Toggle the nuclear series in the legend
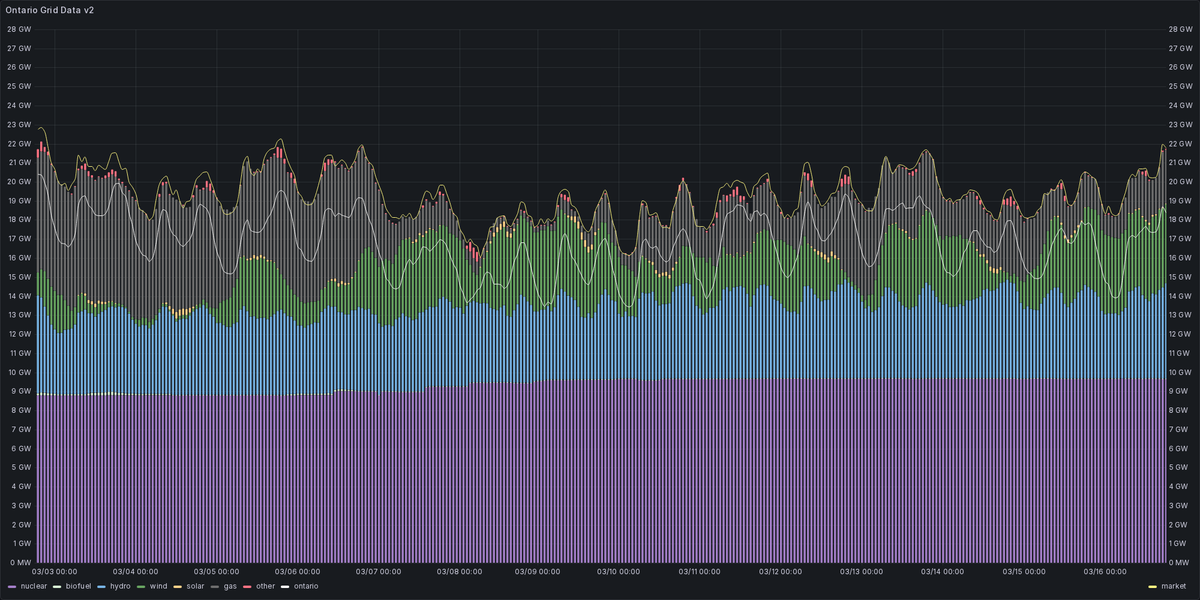Image resolution: width=1200 pixels, height=600 pixels. 33,586
